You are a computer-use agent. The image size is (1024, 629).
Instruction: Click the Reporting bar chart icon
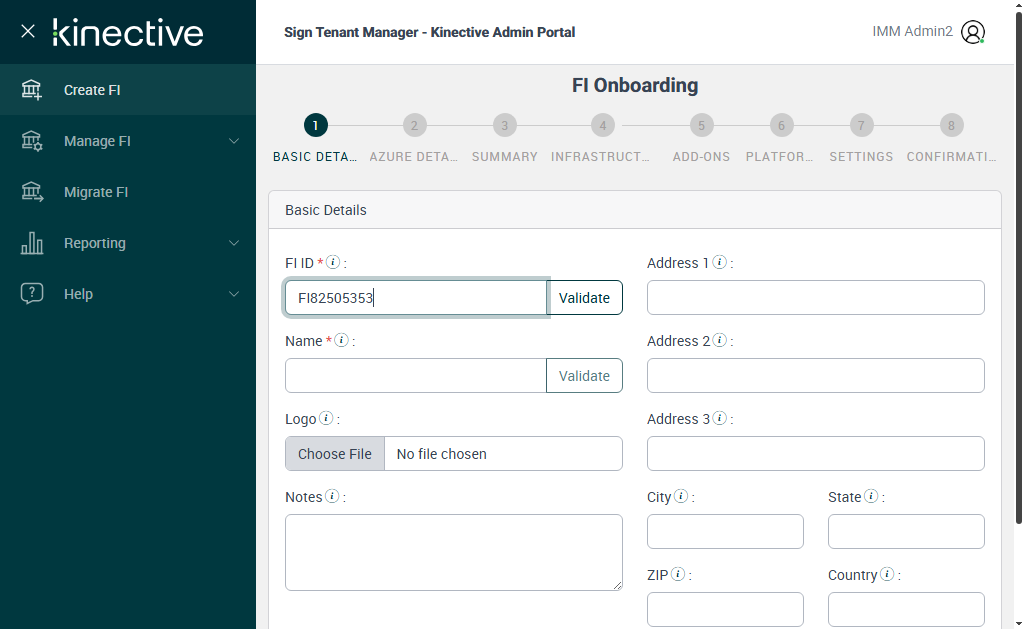31,243
